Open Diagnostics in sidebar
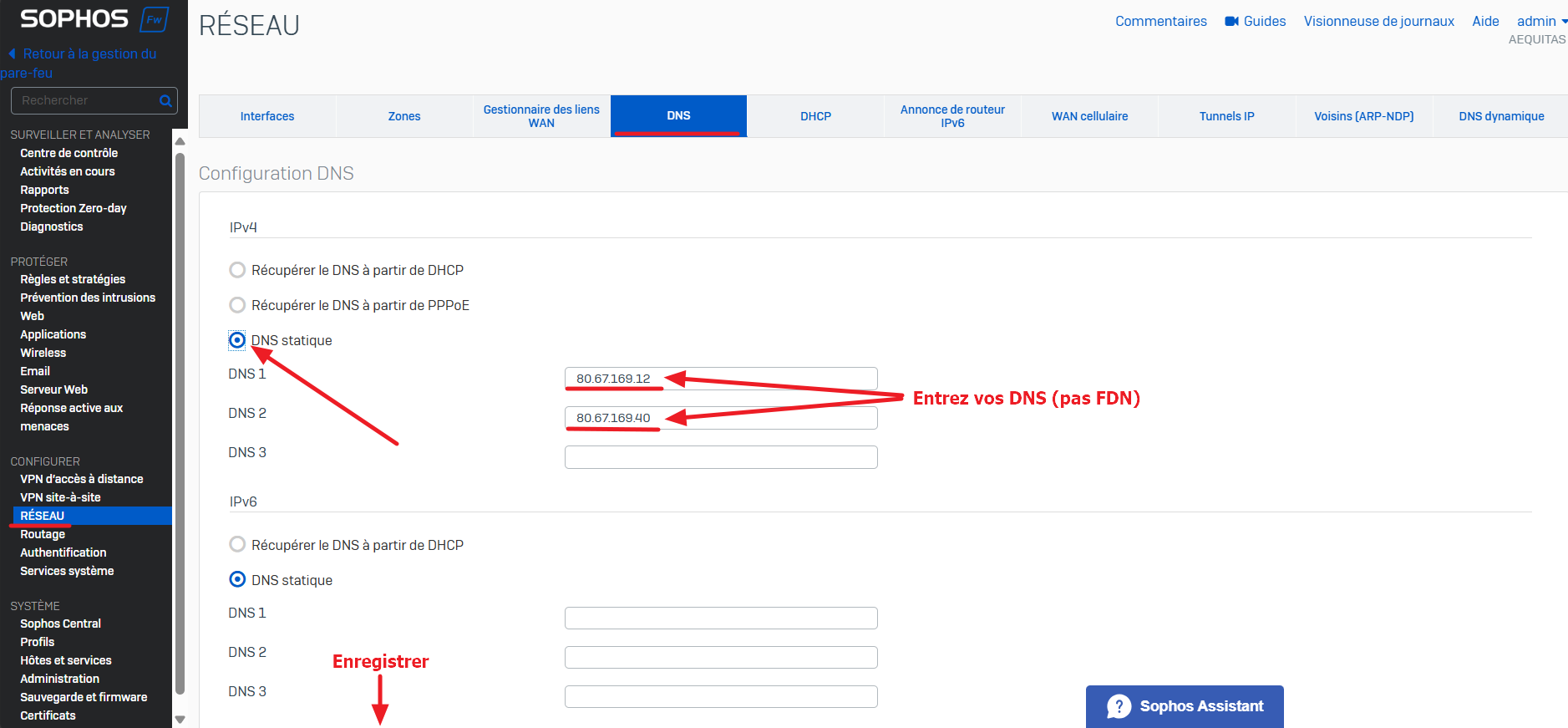Screen dimensions: 1568x728 52,227
